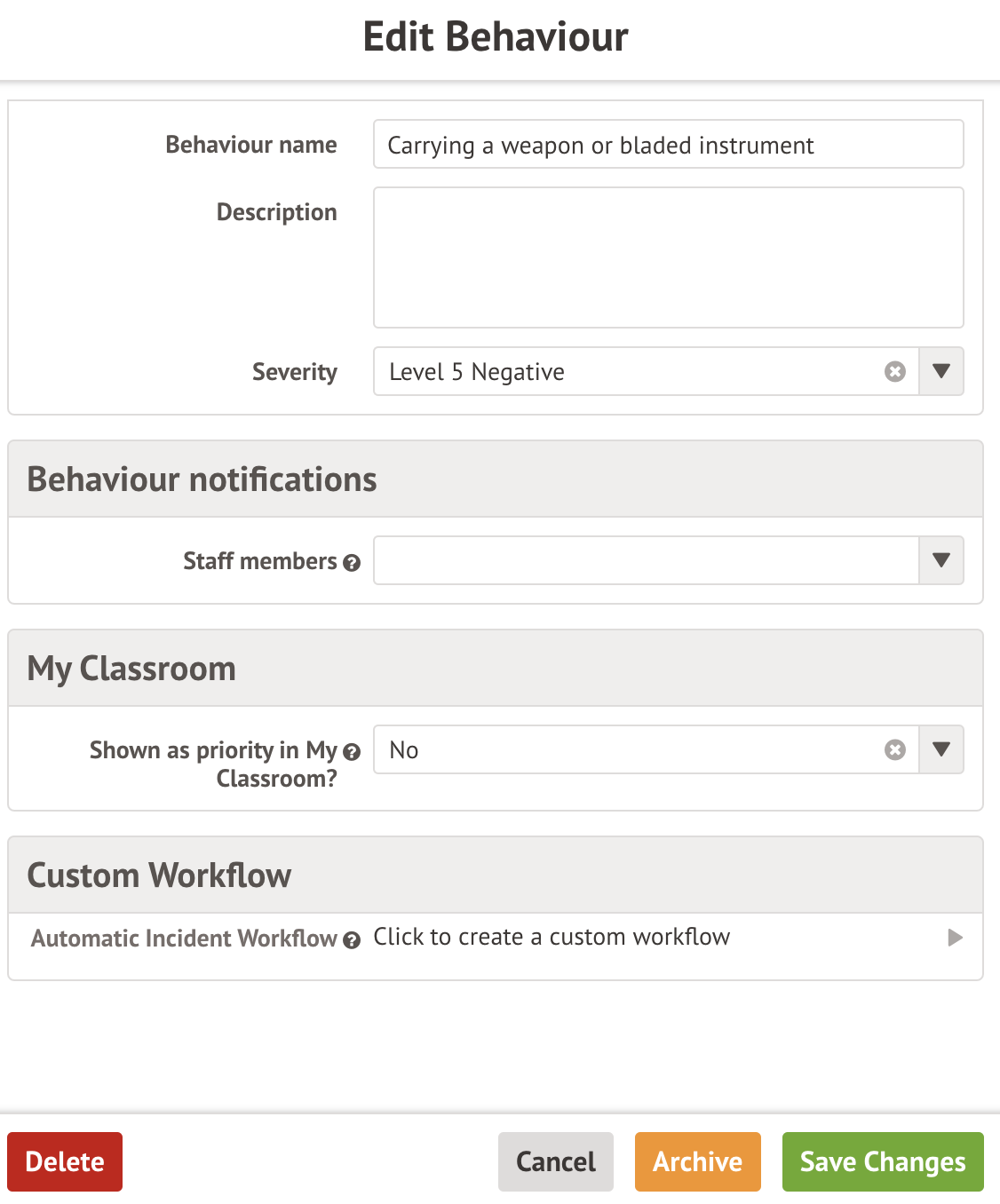Click Automatic Incident Workflow help icon
Screen dimensions: 1000x1204
coord(352,940)
